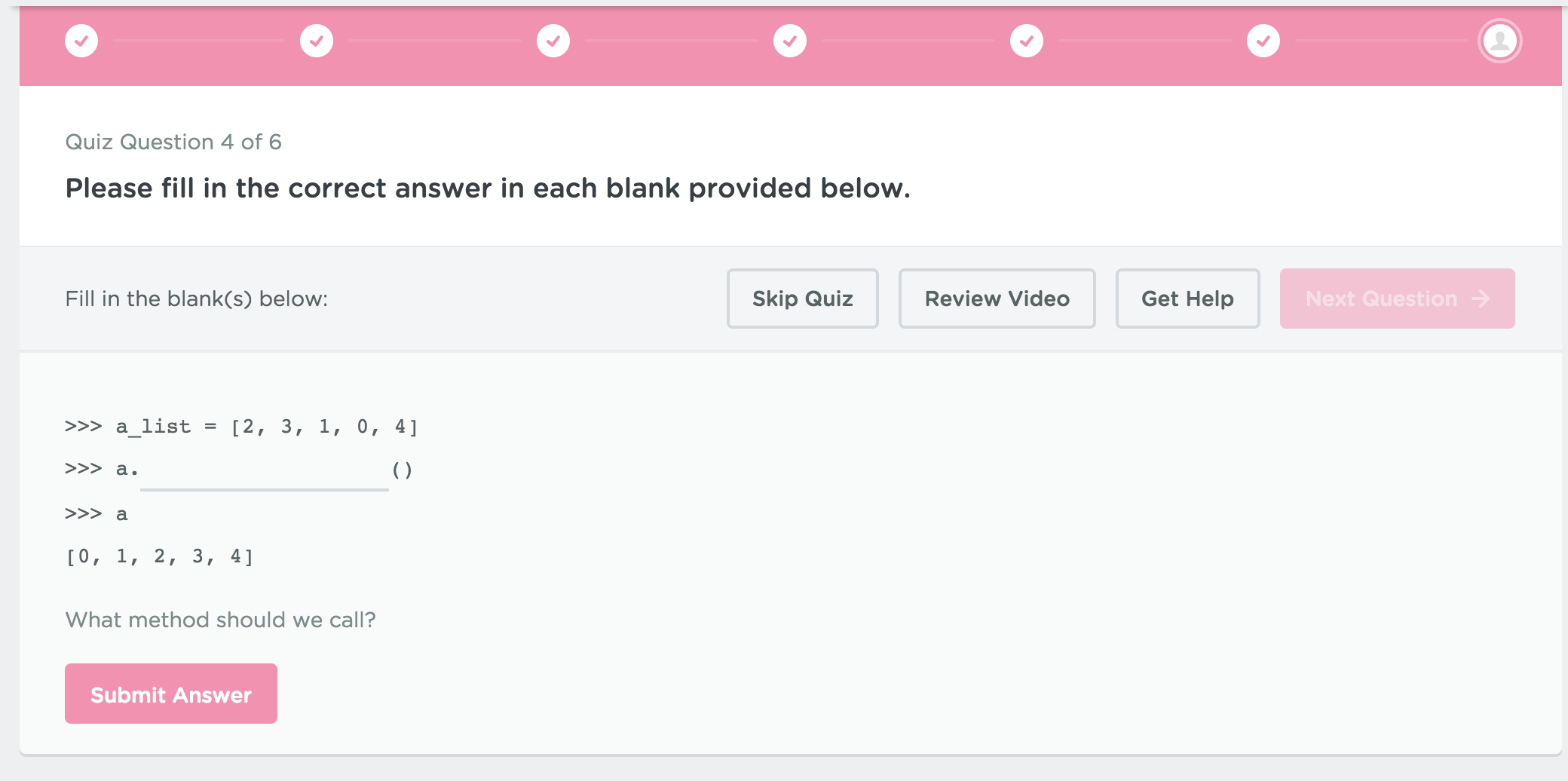Open the user profile avatar icon
This screenshot has width=1568, height=781.
point(1499,41)
